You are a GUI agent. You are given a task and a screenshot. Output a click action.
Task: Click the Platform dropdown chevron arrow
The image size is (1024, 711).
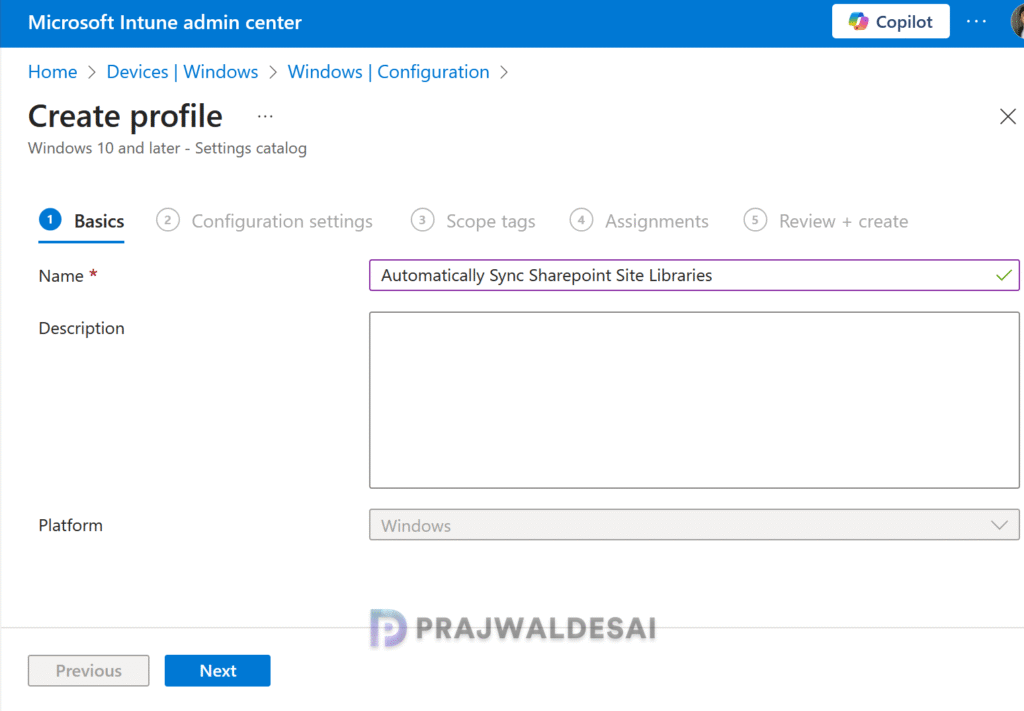pyautogui.click(x=999, y=526)
